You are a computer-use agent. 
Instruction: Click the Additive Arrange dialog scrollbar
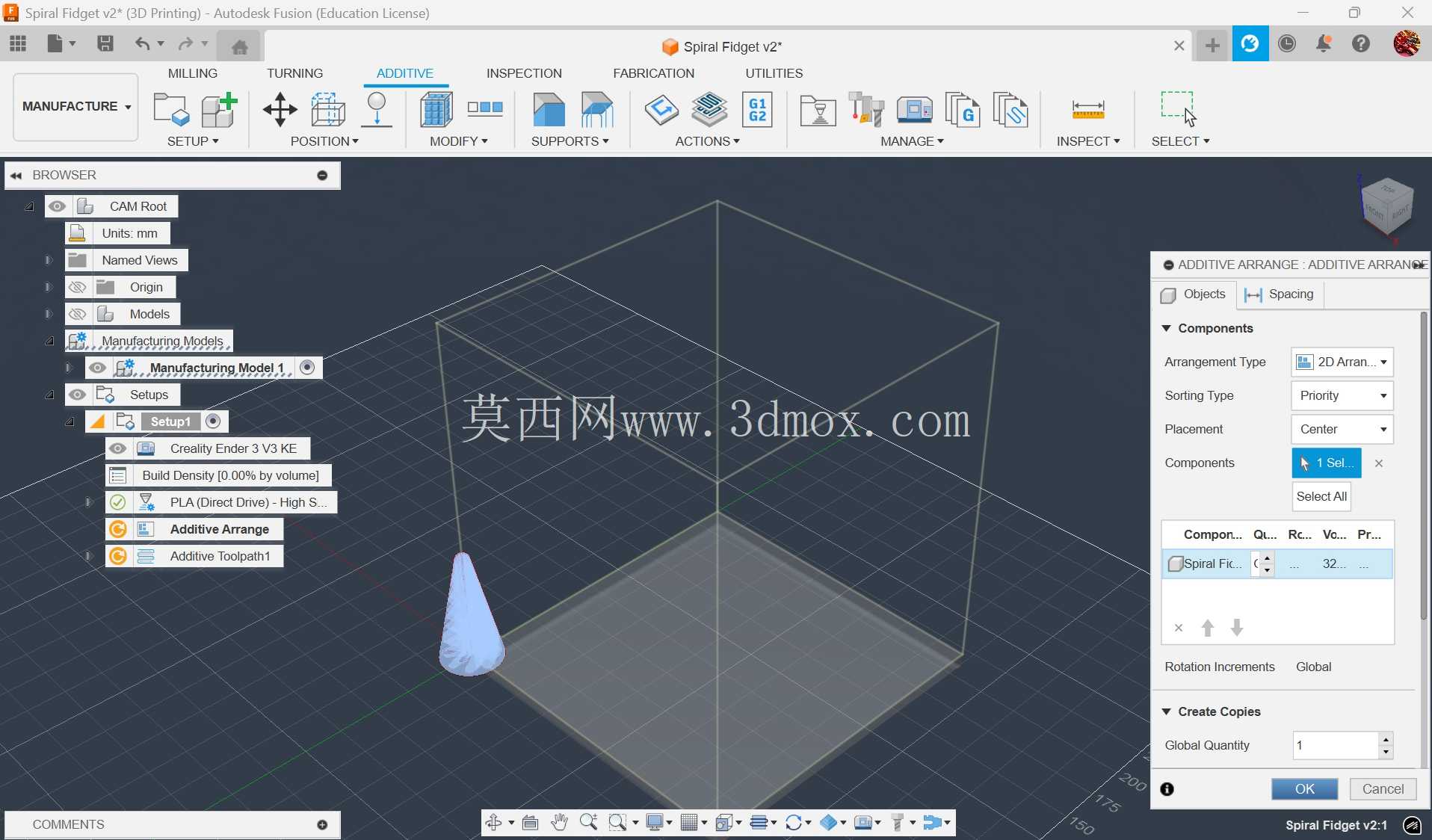pos(1424,466)
